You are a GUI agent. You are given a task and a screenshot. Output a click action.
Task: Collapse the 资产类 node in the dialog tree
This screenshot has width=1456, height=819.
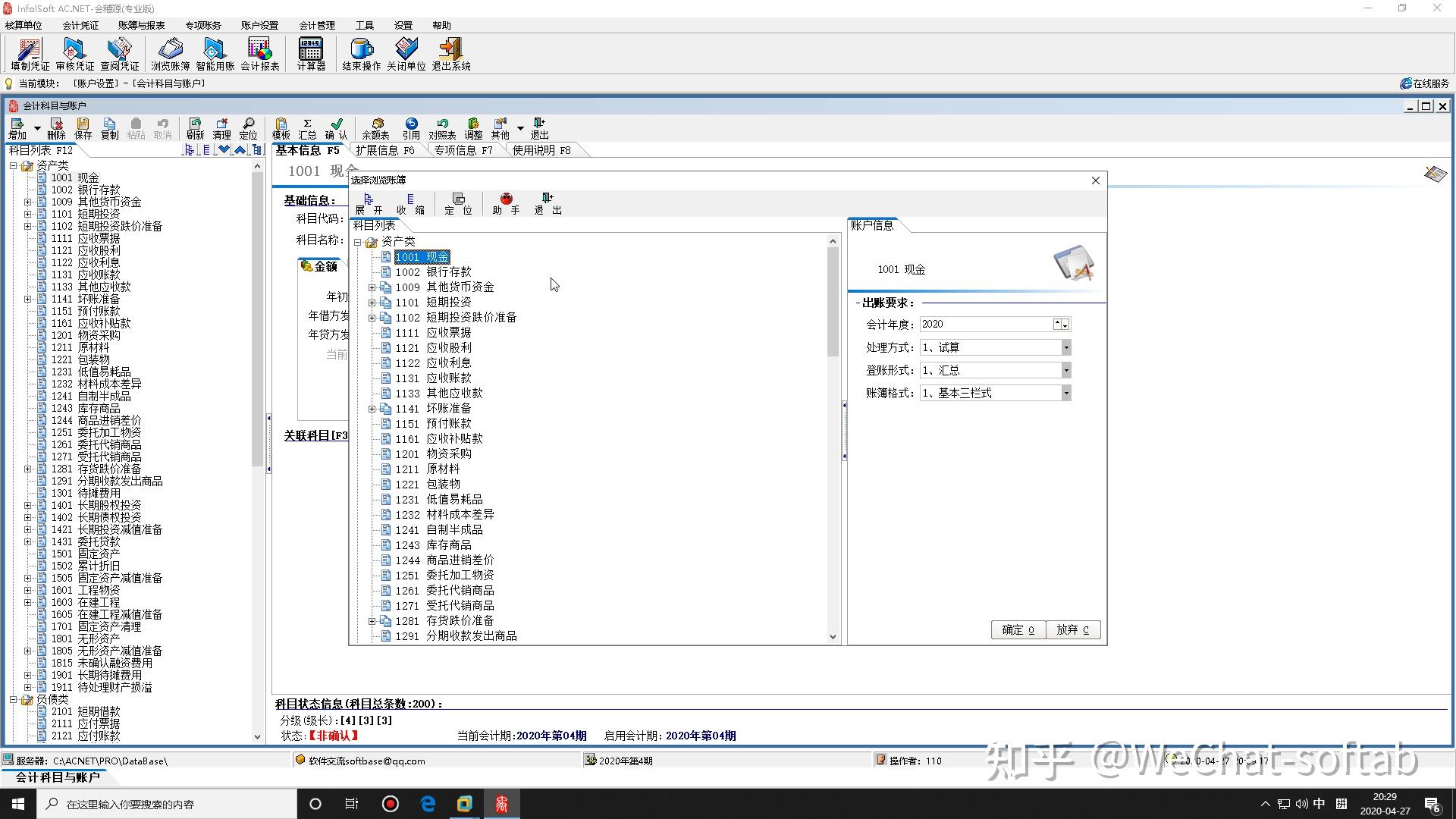(357, 242)
